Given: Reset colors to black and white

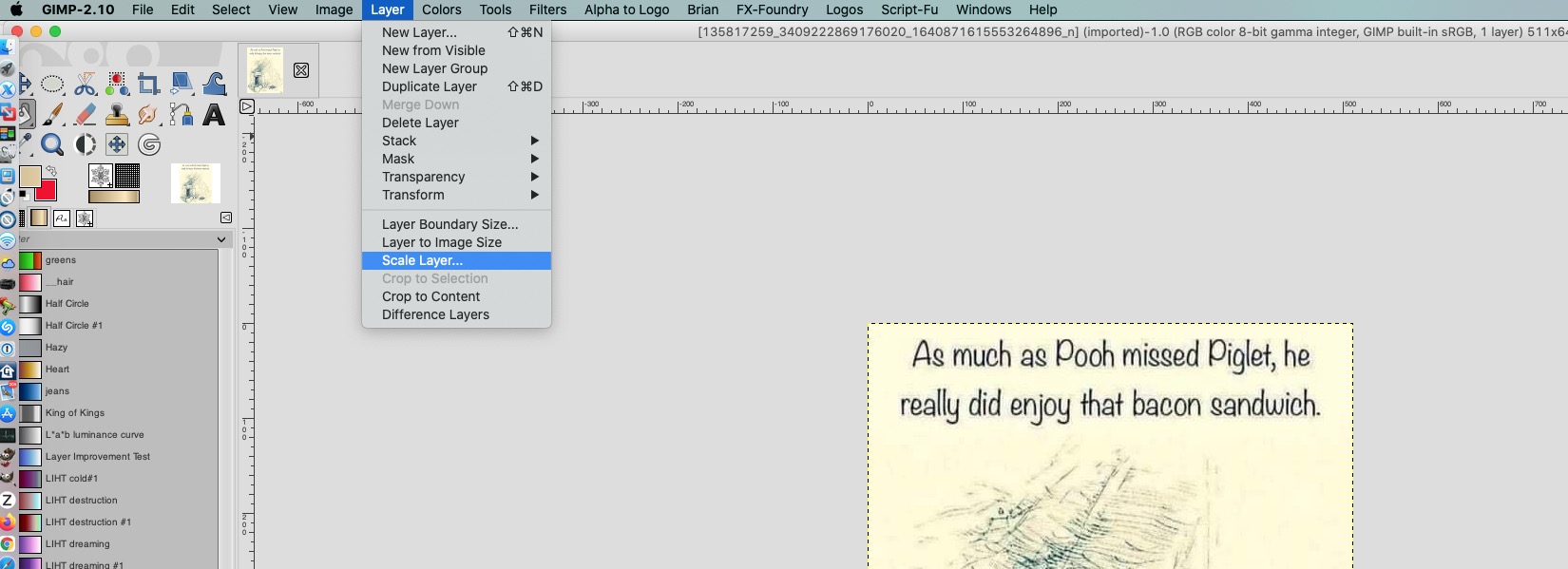Looking at the screenshot, I should 24,196.
